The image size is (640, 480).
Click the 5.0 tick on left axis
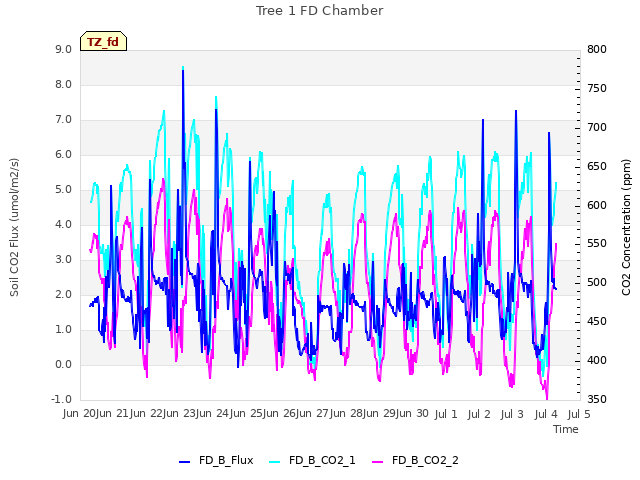pos(64,190)
